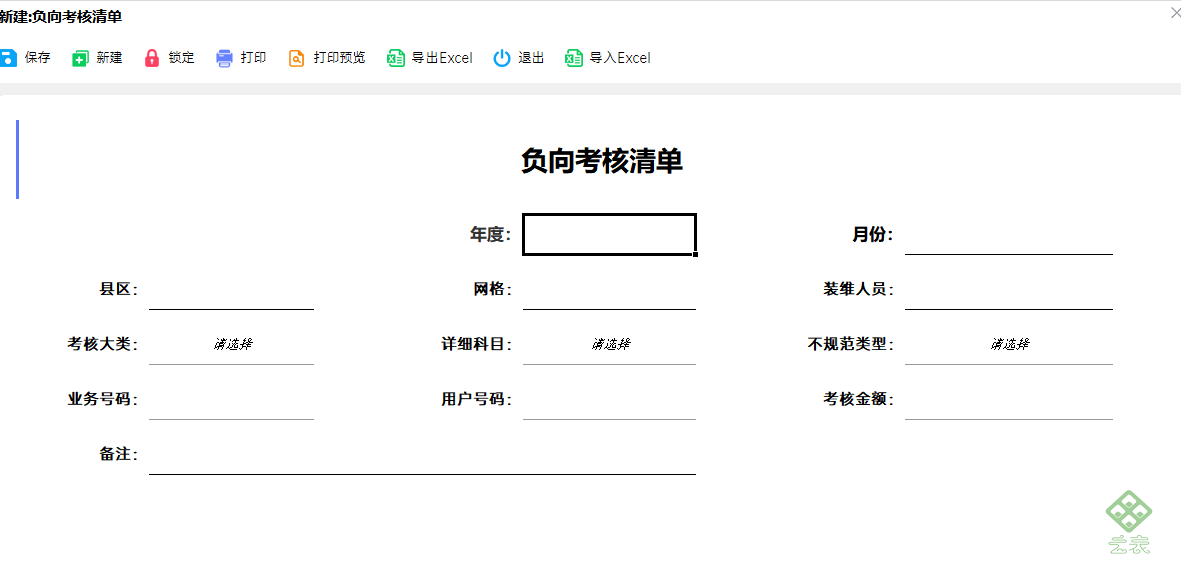Click into the 县区 field
The image size is (1181, 569).
[231, 289]
